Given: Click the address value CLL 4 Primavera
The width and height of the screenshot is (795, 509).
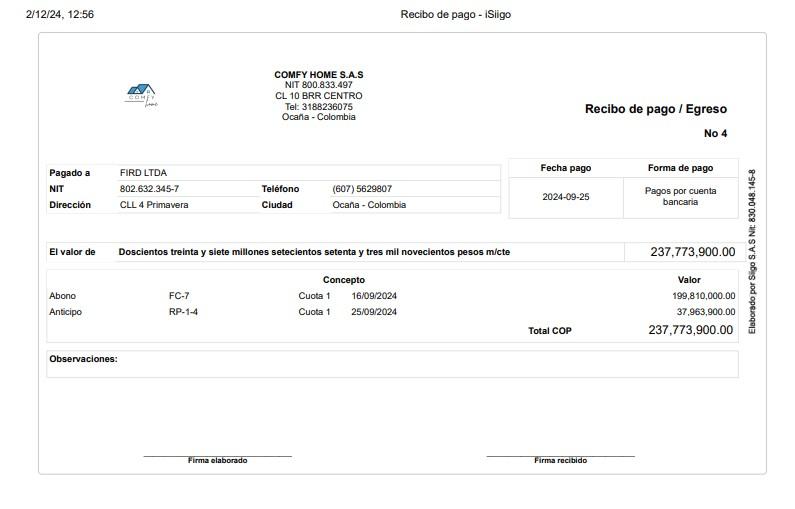Looking at the screenshot, I should point(154,205).
